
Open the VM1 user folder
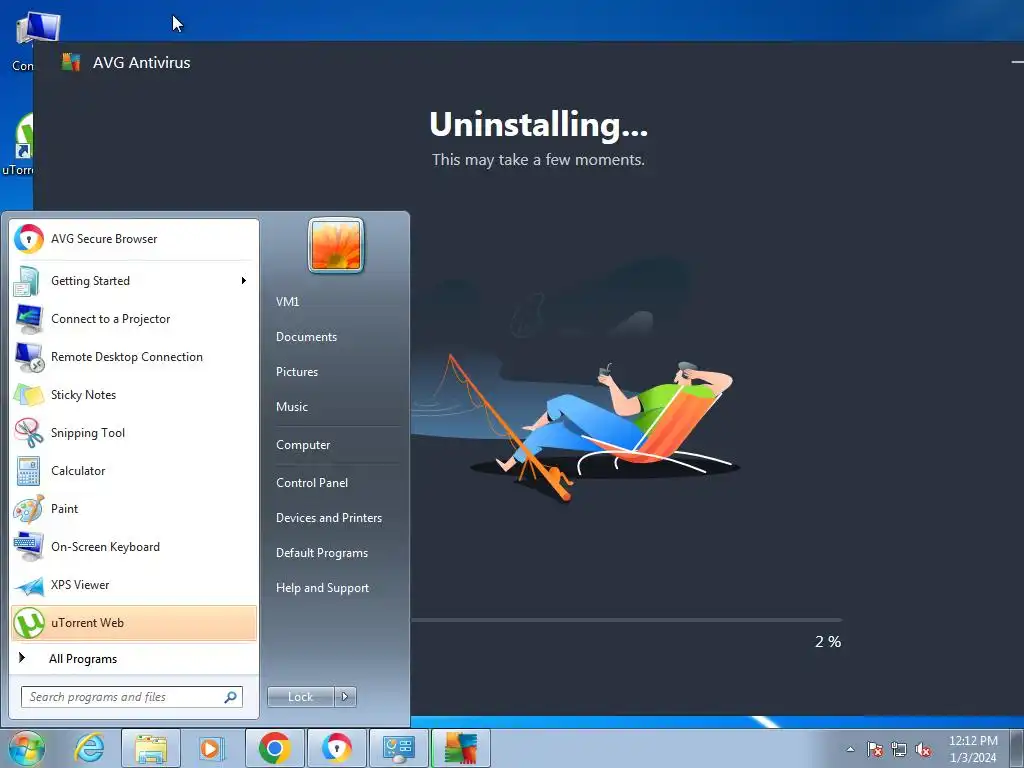(287, 302)
